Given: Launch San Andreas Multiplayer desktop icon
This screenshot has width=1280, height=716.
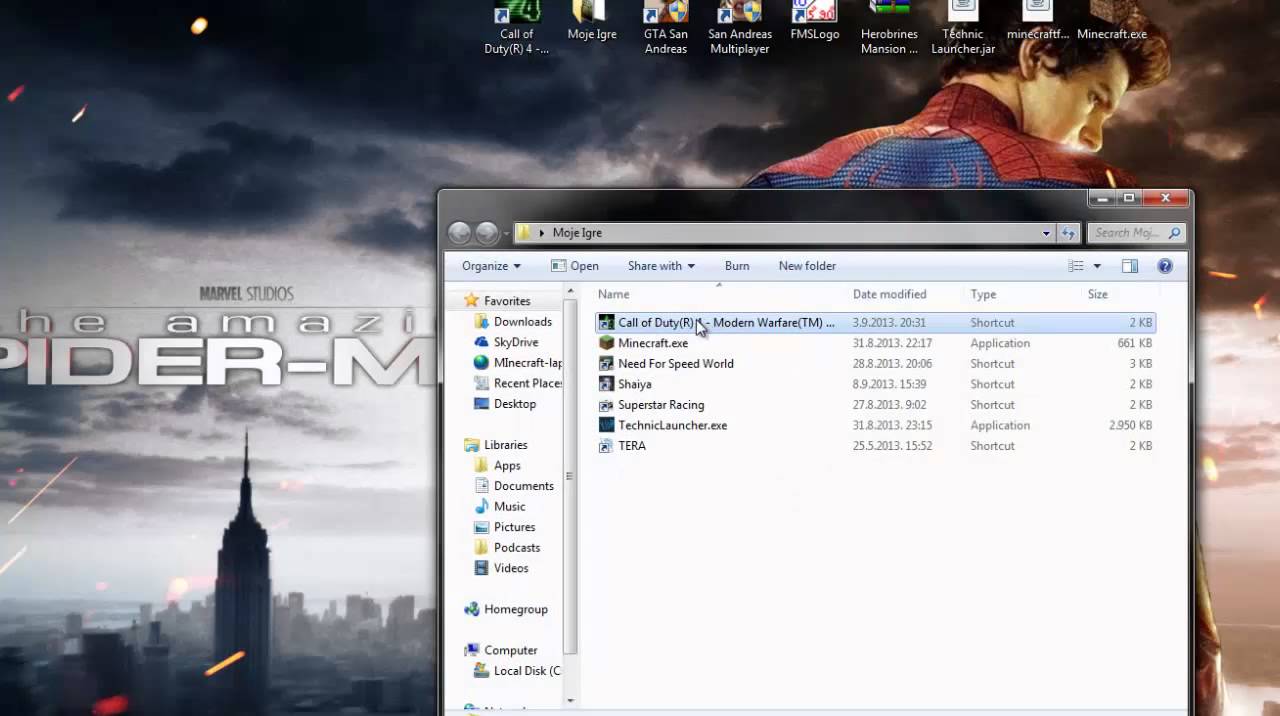Looking at the screenshot, I should (740, 28).
